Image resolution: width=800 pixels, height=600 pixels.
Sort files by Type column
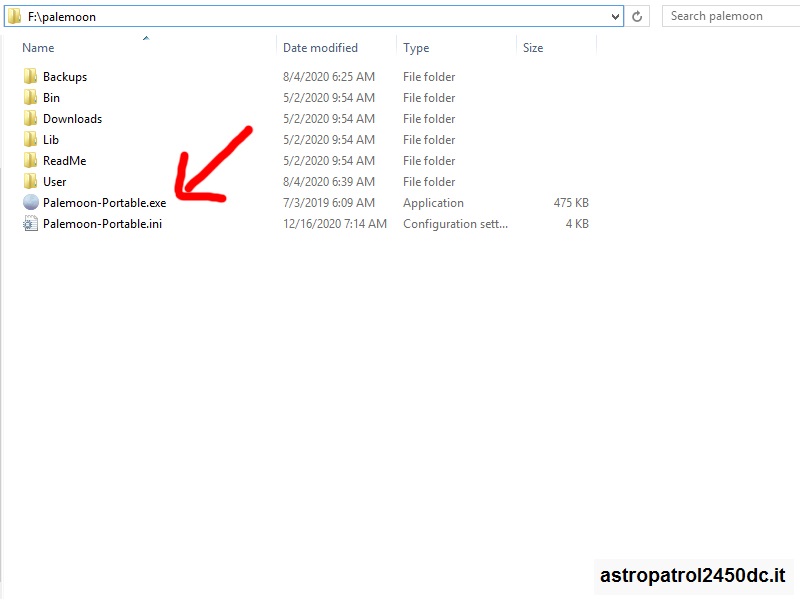[x=416, y=48]
